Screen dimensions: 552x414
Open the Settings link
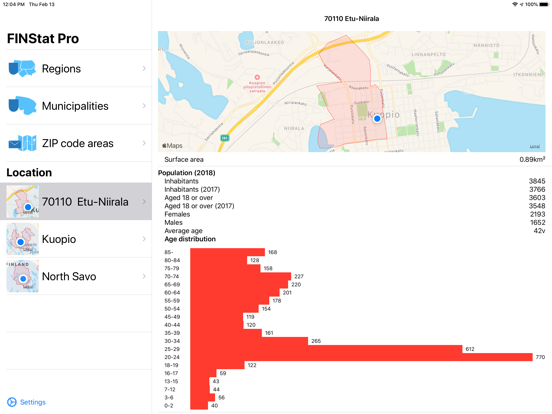click(x=33, y=402)
